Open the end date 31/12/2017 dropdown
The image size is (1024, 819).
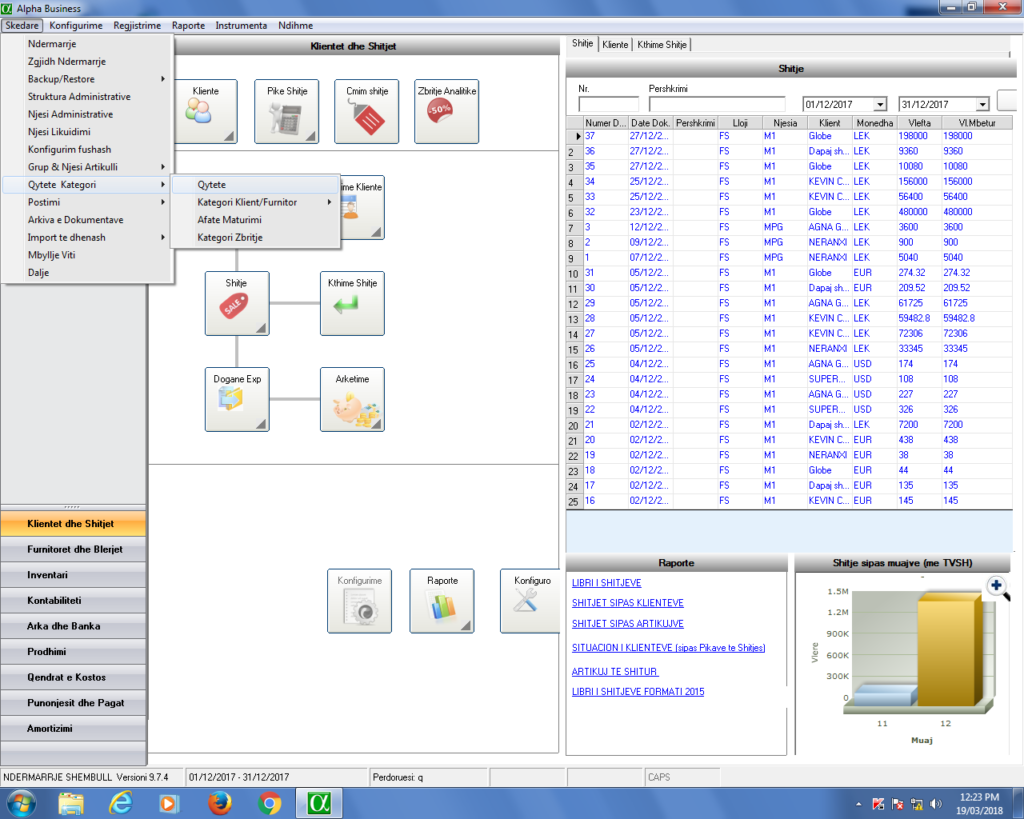(982, 104)
